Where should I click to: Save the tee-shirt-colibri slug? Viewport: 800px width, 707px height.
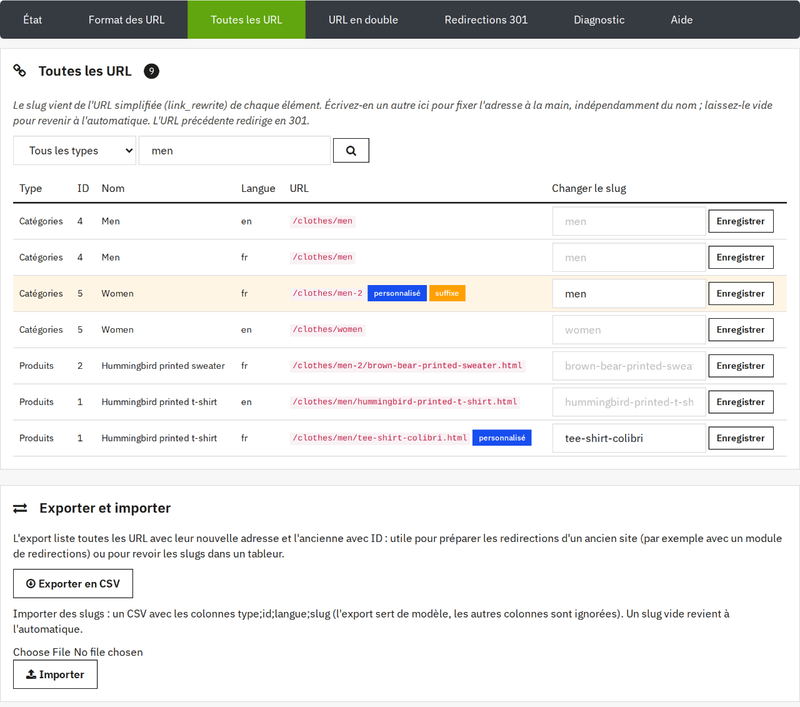click(x=740, y=438)
